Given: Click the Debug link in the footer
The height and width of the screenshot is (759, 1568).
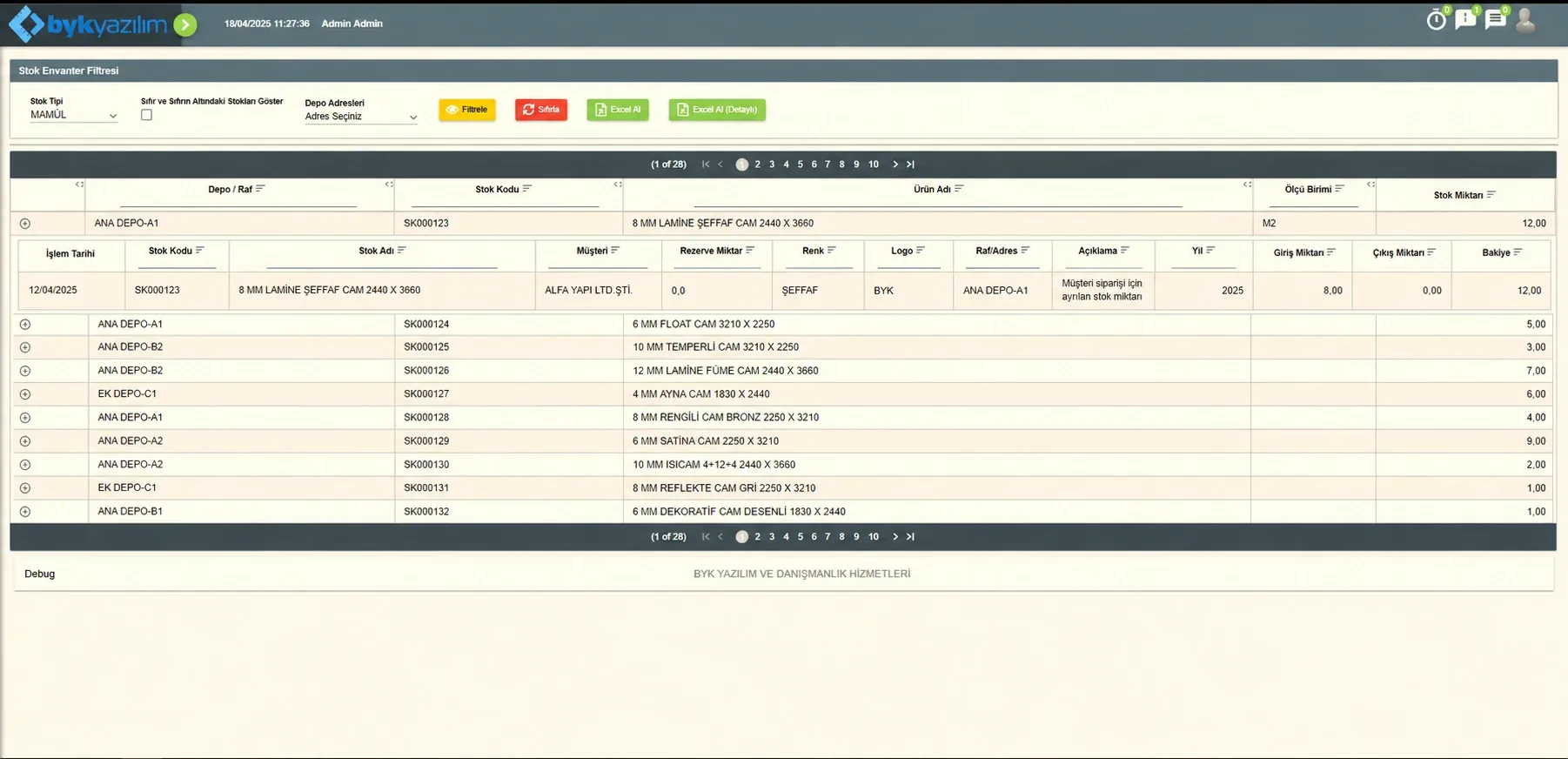Looking at the screenshot, I should [x=40, y=574].
